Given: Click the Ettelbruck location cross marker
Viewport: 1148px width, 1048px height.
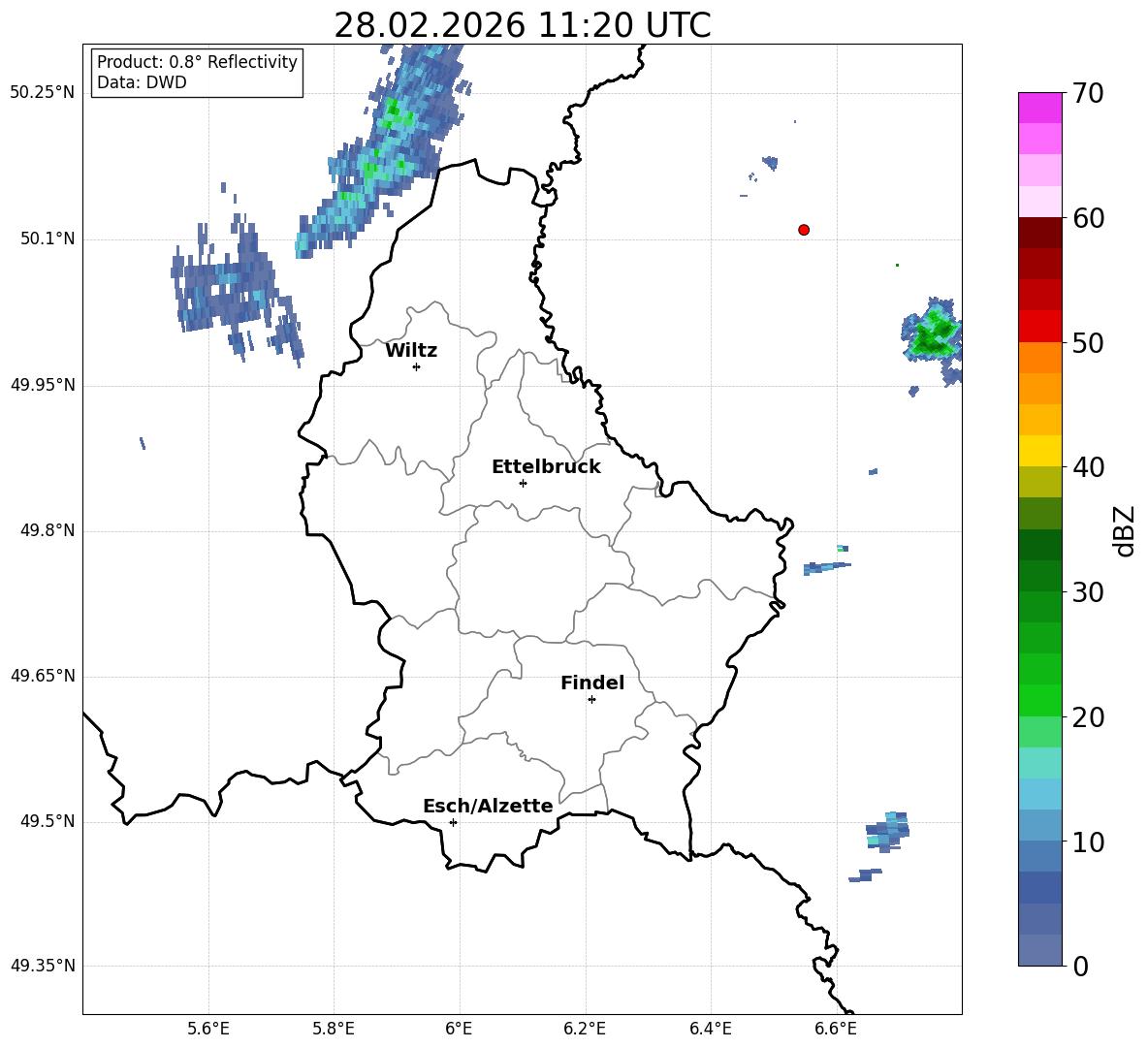Looking at the screenshot, I should point(523,483).
